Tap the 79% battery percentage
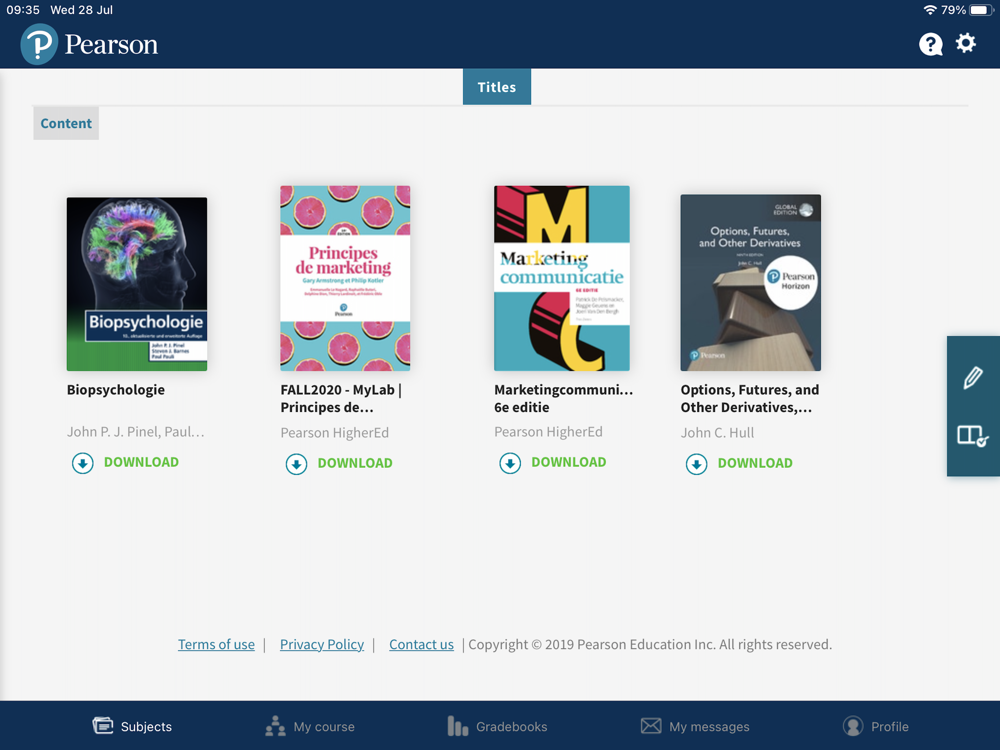Viewport: 1000px width, 750px height. pyautogui.click(x=953, y=10)
